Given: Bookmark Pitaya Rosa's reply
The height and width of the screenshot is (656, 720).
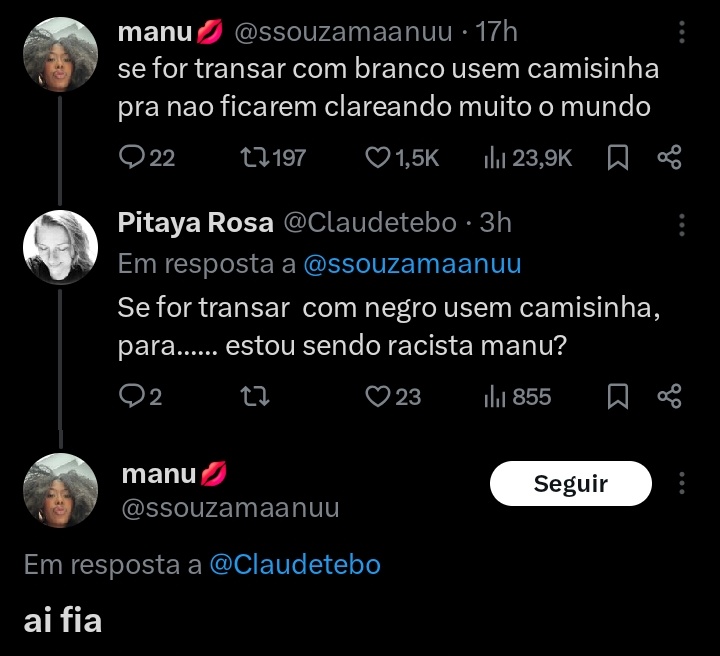Looking at the screenshot, I should point(618,396).
